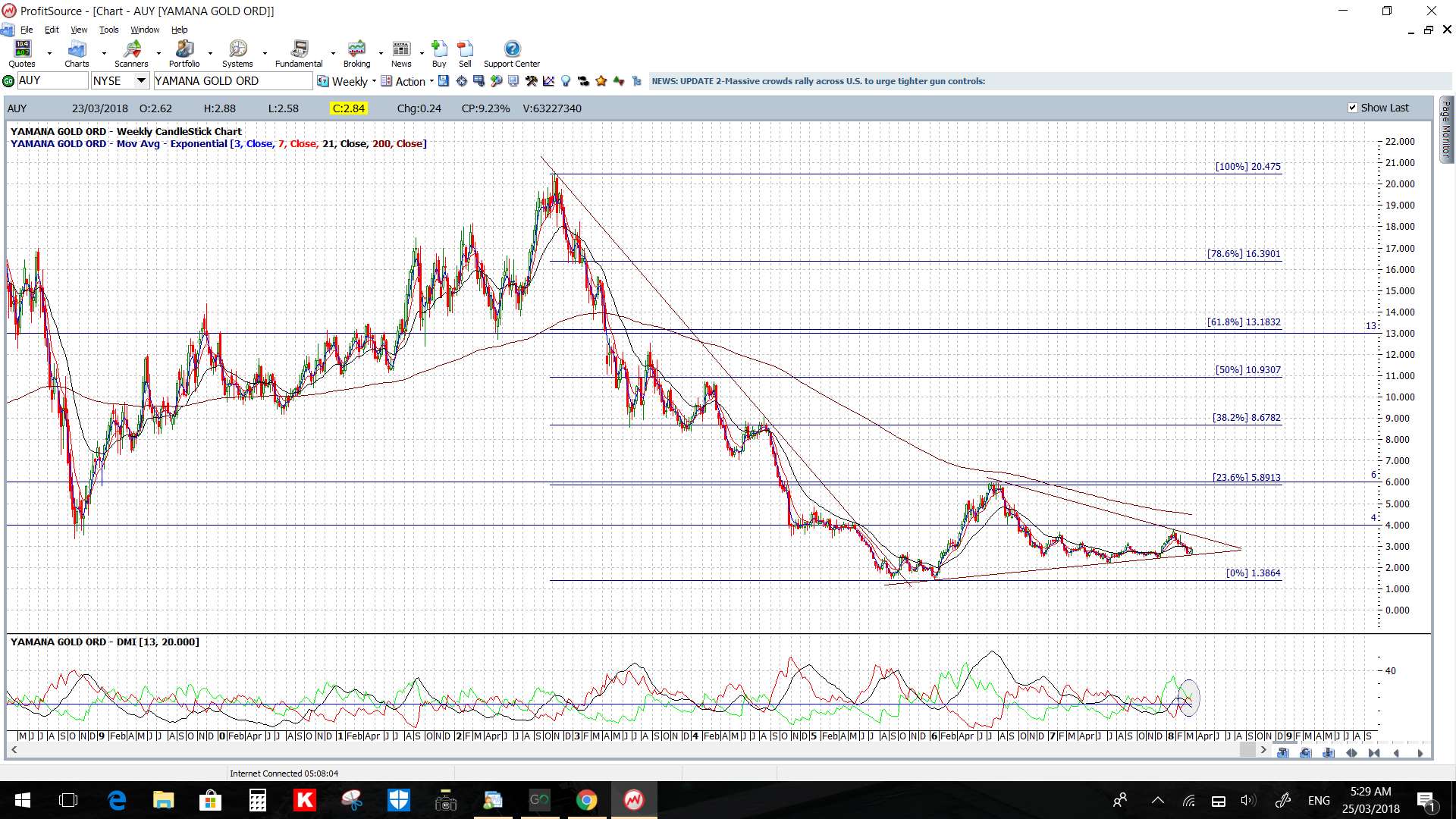Open the NYSE exchange dropdown
This screenshot has width=1456, height=819.
coord(141,80)
